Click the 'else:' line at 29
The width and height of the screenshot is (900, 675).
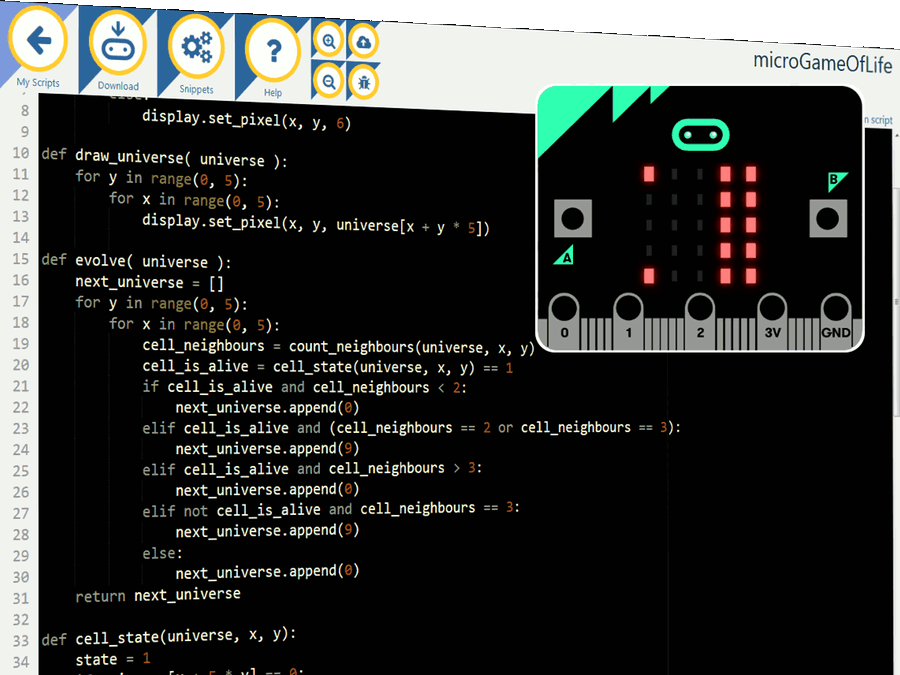[162, 553]
